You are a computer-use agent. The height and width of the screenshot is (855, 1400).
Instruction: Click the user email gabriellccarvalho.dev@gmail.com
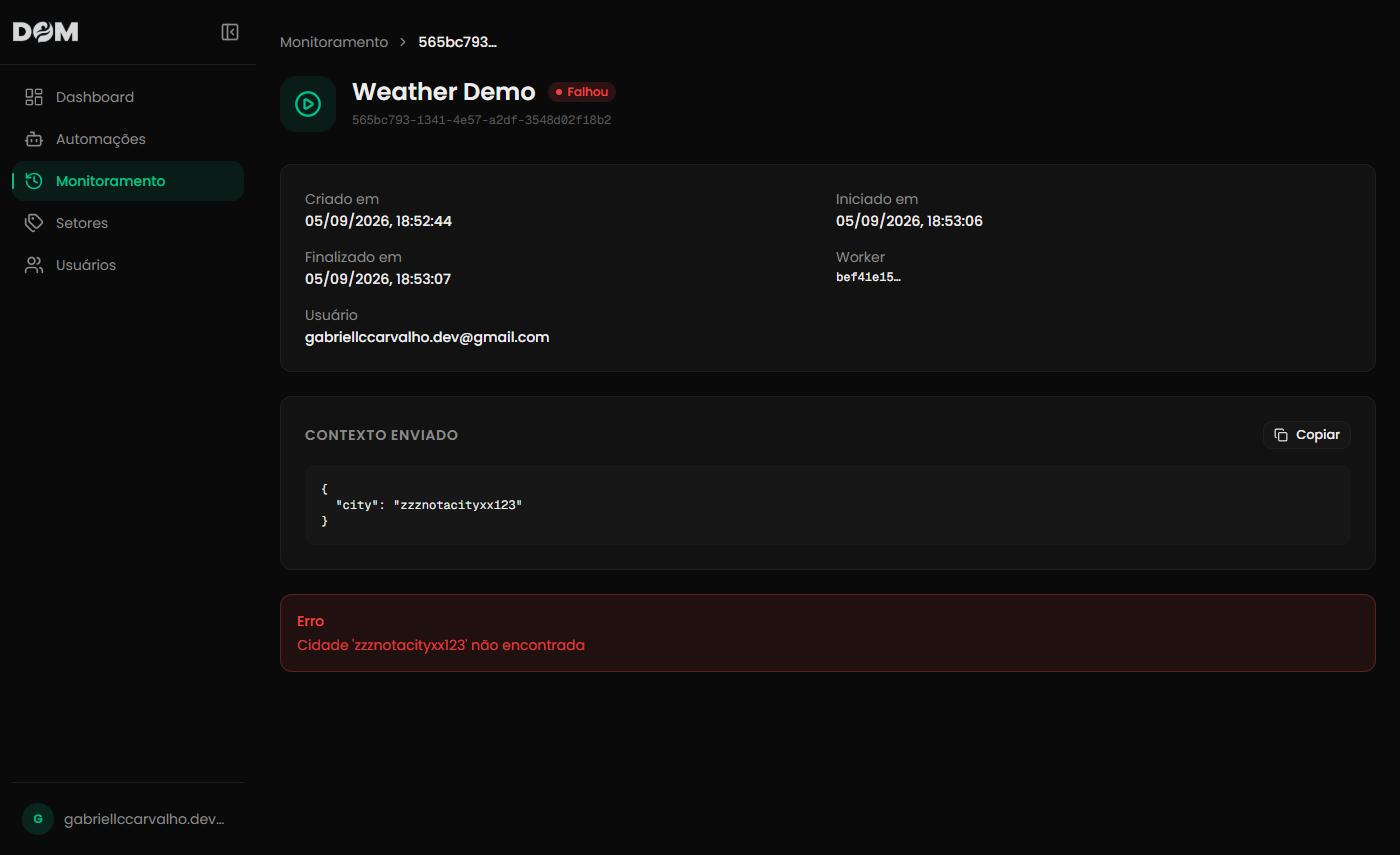pyautogui.click(x=427, y=337)
